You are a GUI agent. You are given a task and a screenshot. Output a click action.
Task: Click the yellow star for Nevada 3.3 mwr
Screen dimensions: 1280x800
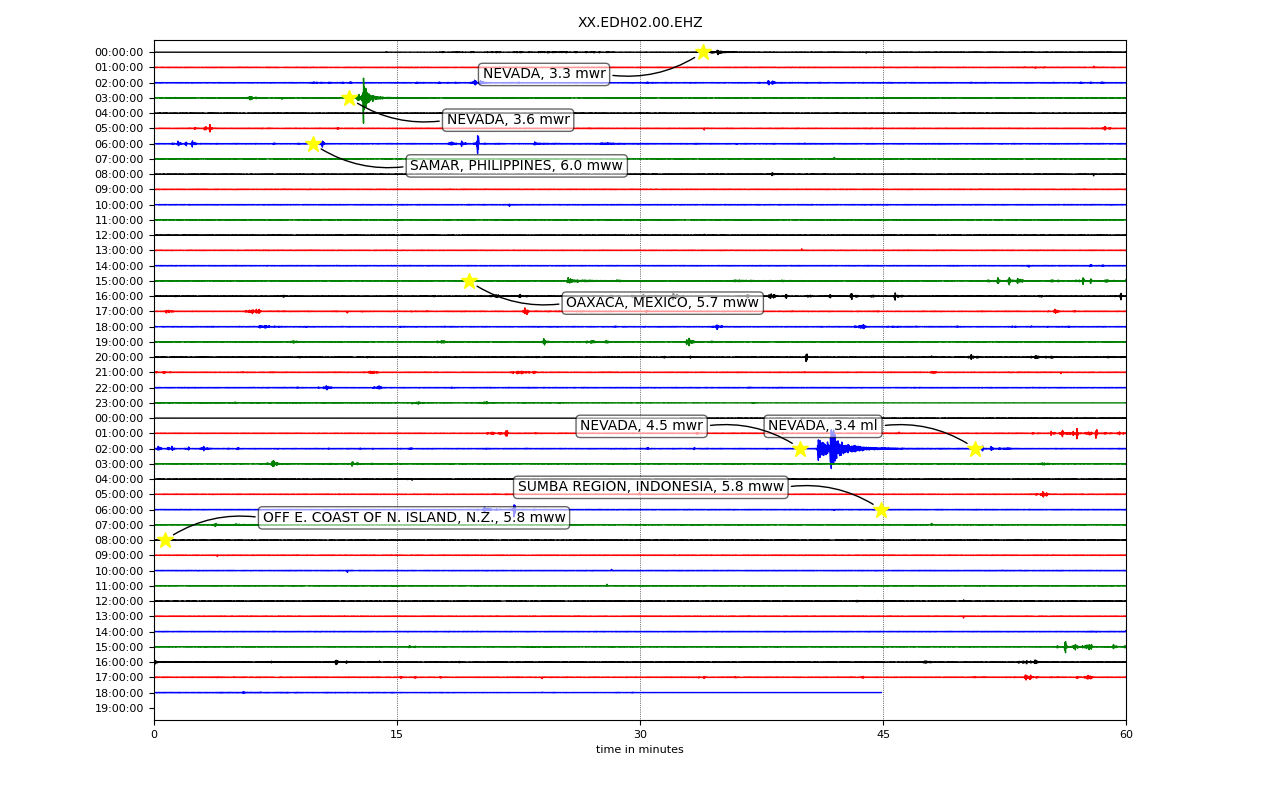pyautogui.click(x=703, y=52)
